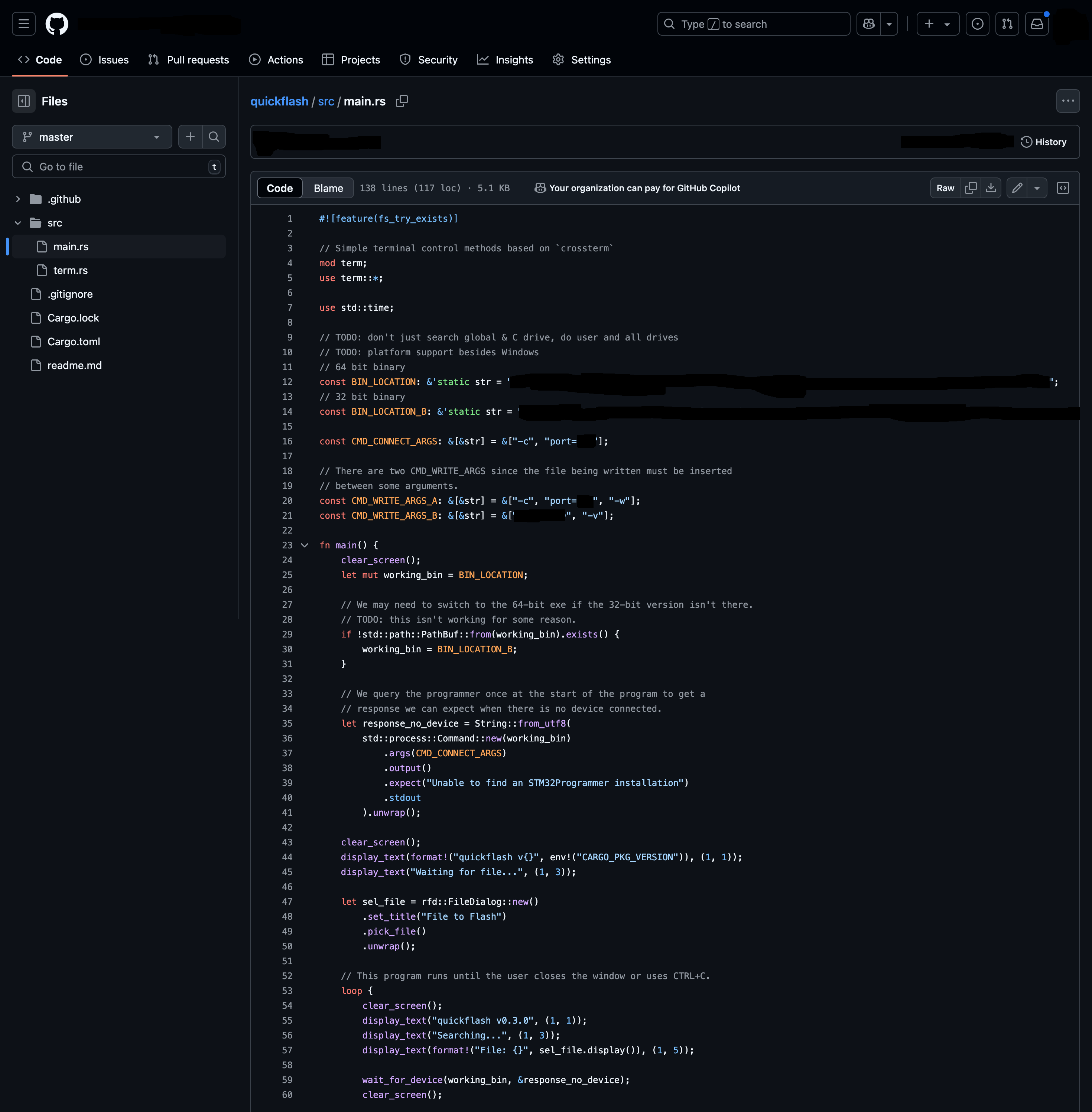Open more edit options dropdown
Viewport: 1092px width, 1112px height.
point(1037,188)
